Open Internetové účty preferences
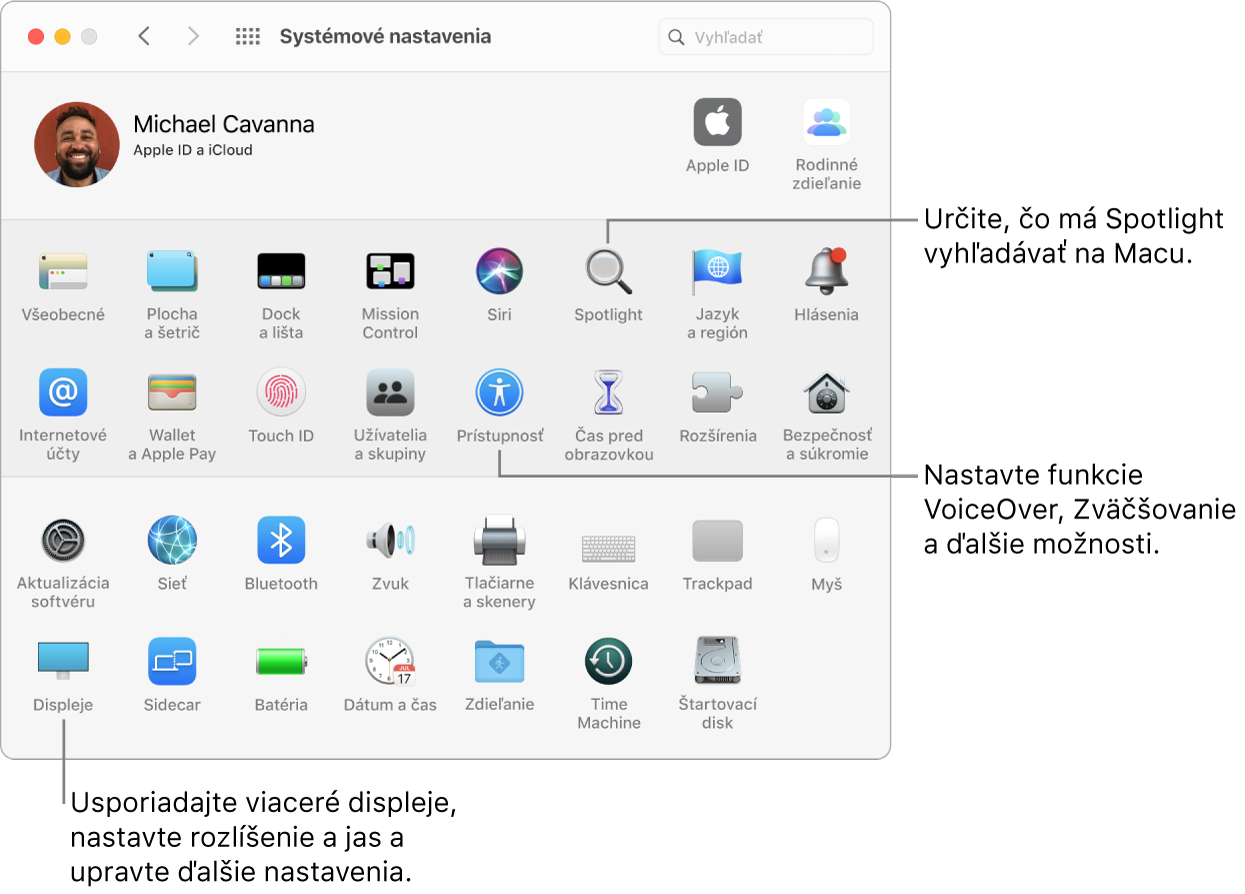Viewport: 1245px width, 894px height. pos(63,392)
